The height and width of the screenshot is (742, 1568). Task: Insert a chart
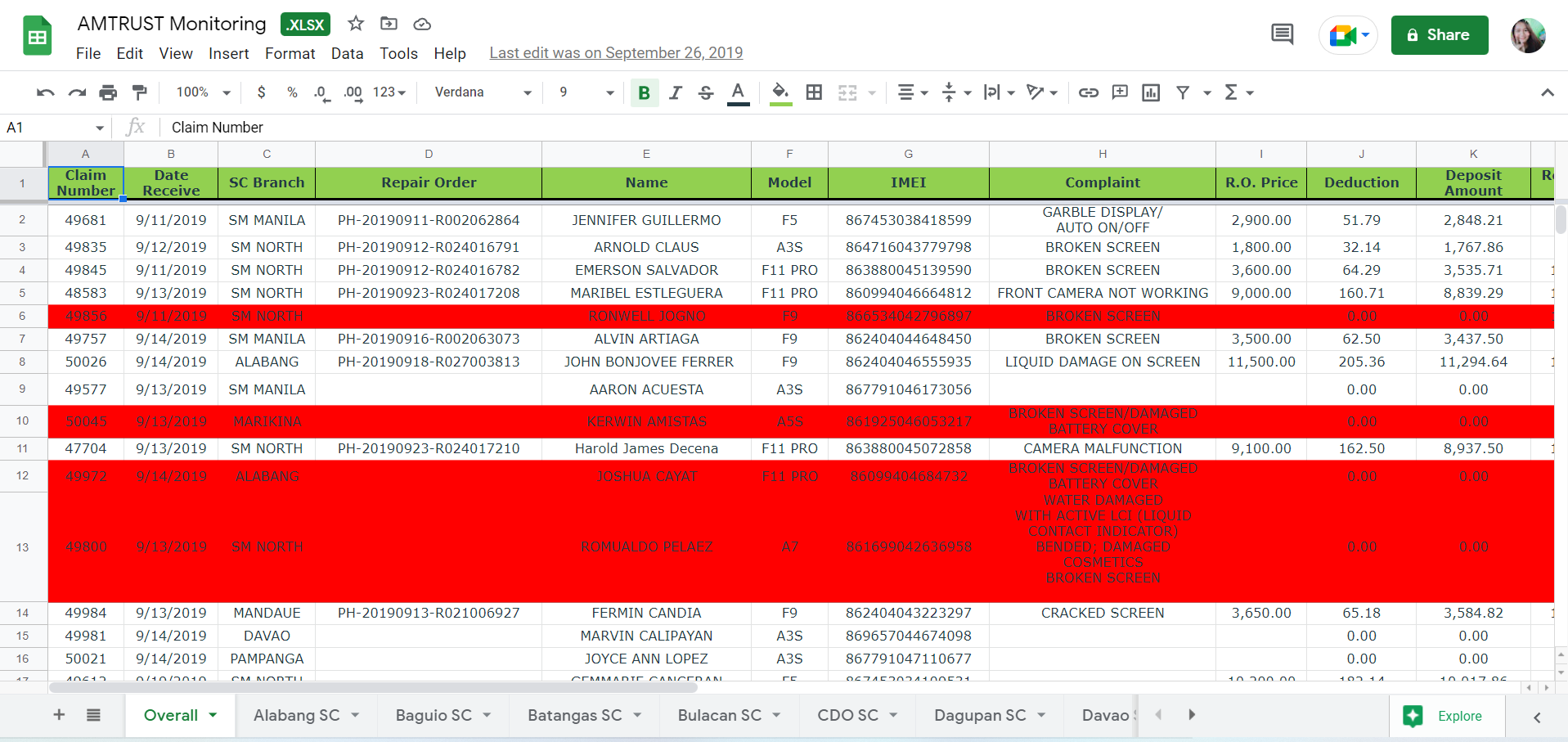click(x=1151, y=92)
